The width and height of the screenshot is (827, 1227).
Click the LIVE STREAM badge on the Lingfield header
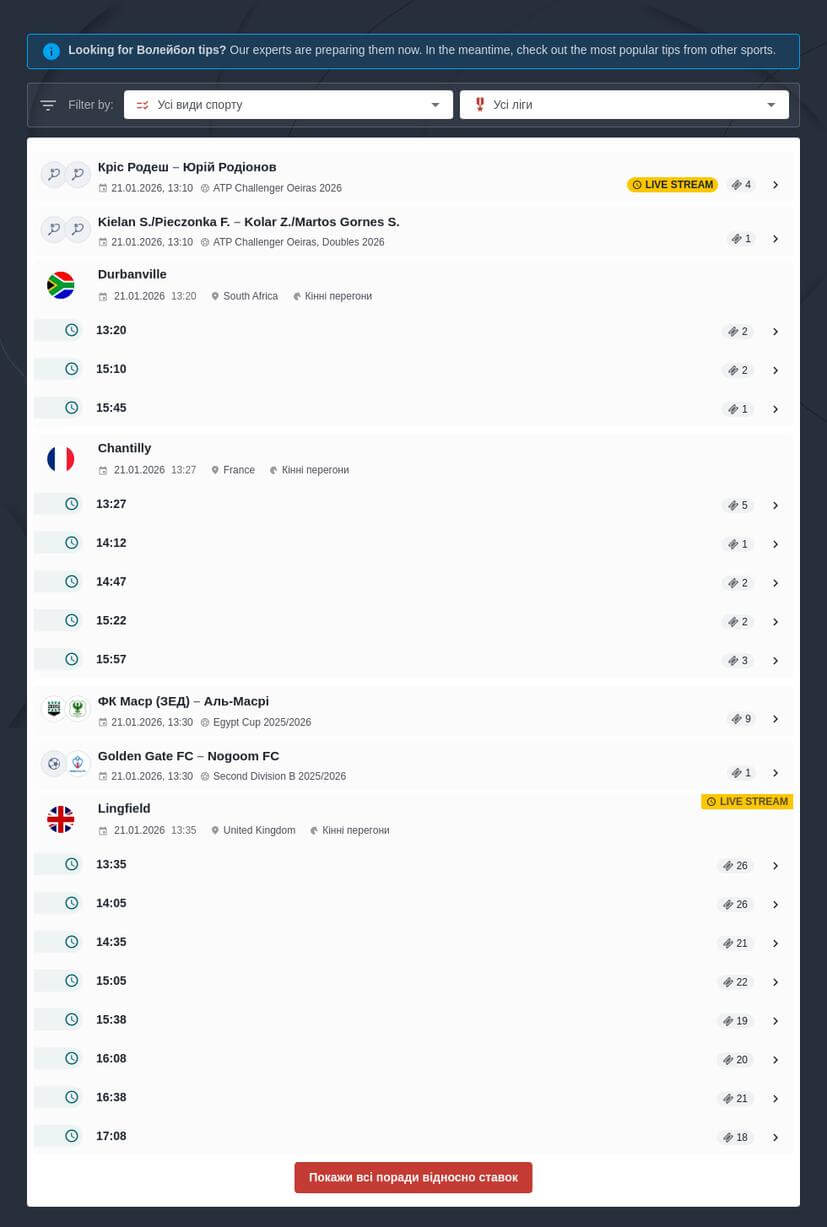(x=747, y=802)
